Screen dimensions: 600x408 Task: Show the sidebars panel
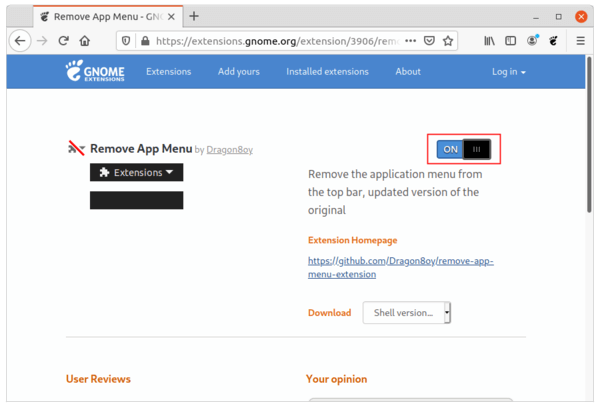510,41
